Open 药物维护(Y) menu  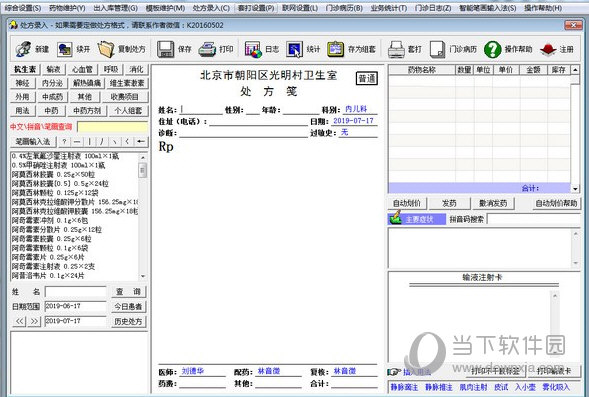67,8
